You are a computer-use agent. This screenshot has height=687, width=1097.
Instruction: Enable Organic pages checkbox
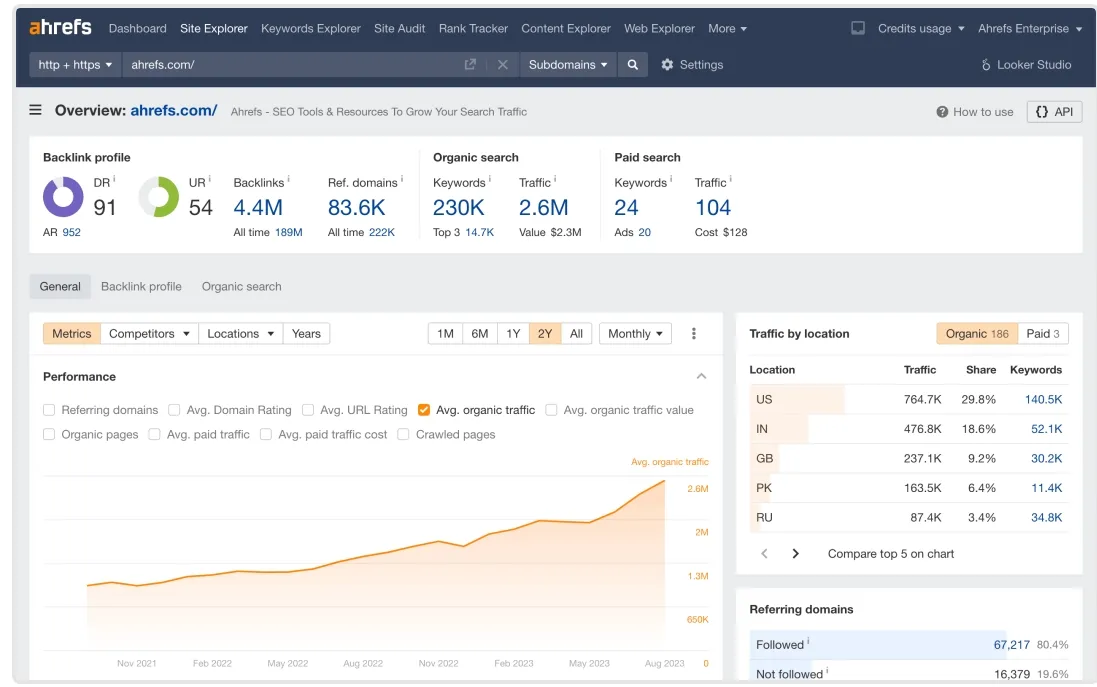tap(49, 434)
